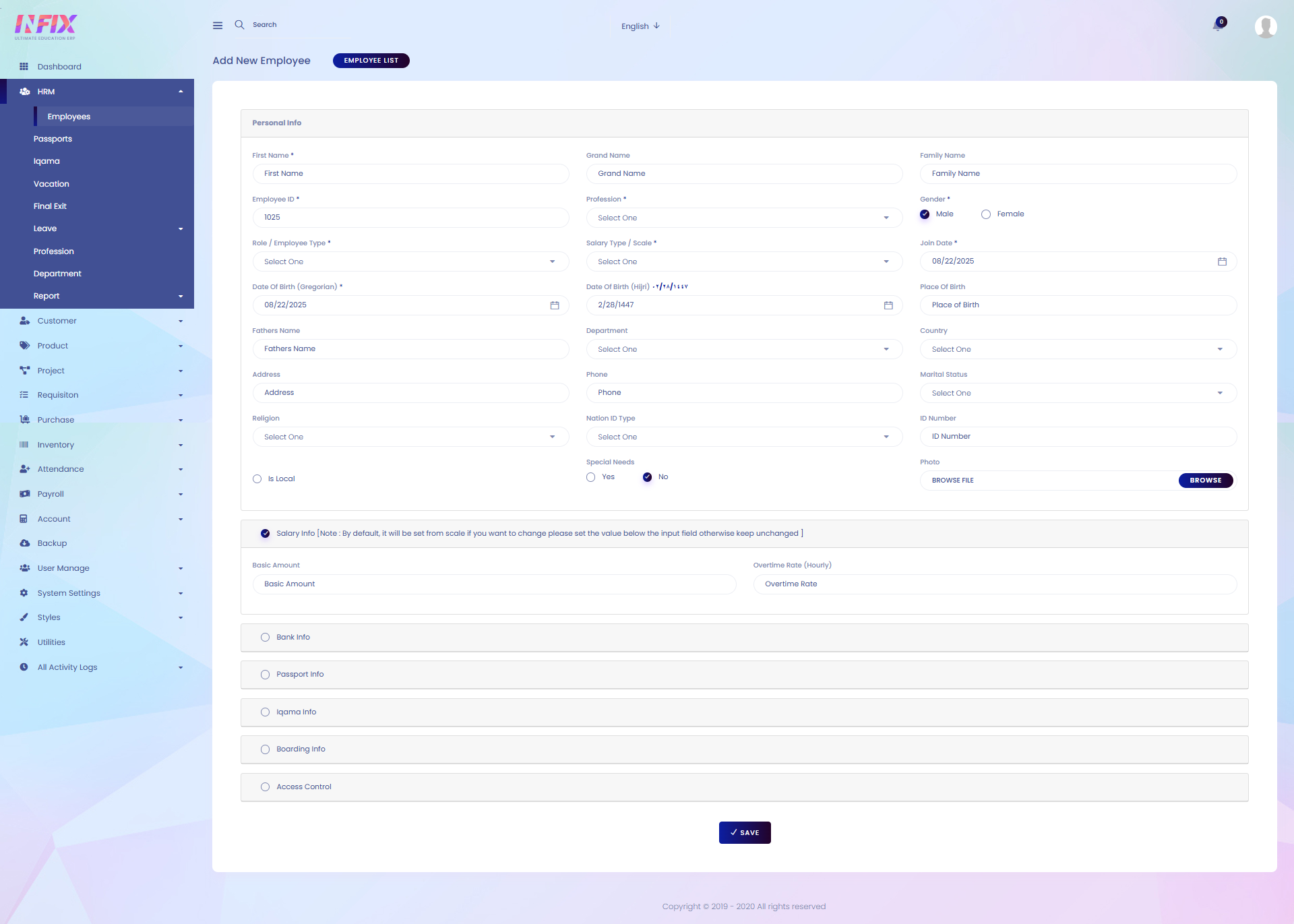Select No for Special Needs
This screenshot has height=924, width=1294.
pos(647,477)
